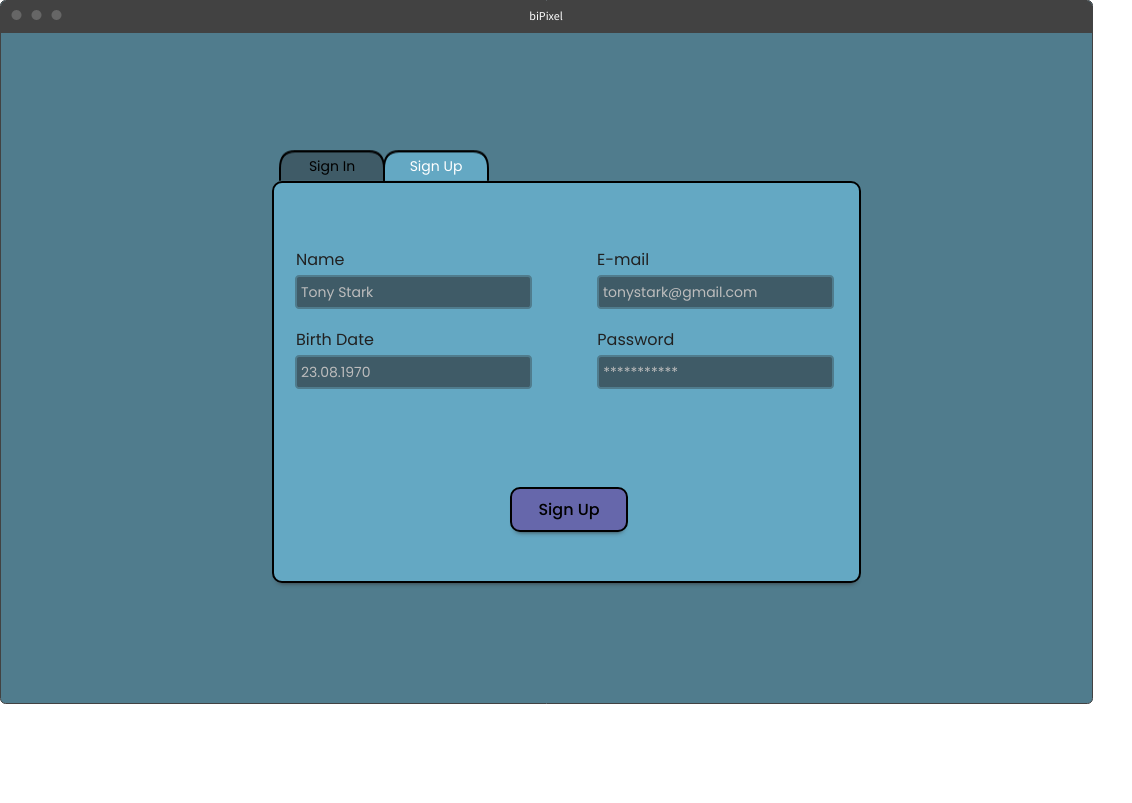This screenshot has height=803, width=1132.
Task: Maximize the biPixel window
Action: click(x=56, y=15)
